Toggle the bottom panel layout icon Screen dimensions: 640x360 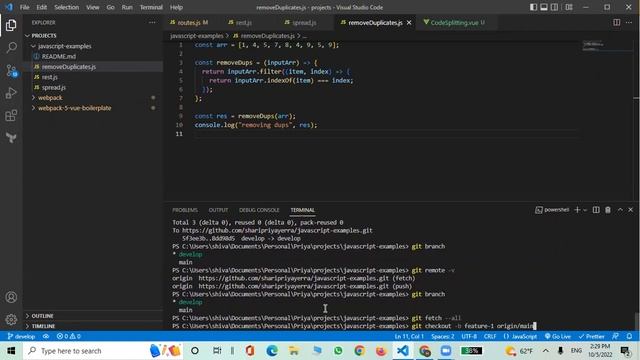pyautogui.click(x=544, y=7)
